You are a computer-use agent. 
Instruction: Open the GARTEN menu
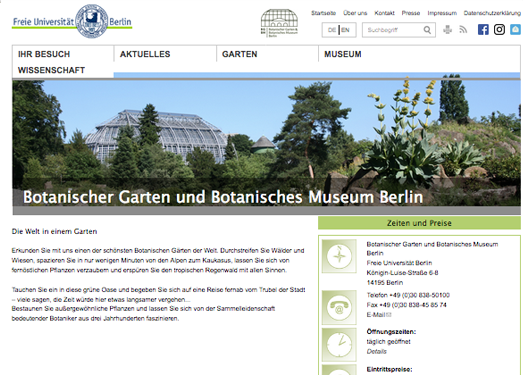(x=240, y=54)
